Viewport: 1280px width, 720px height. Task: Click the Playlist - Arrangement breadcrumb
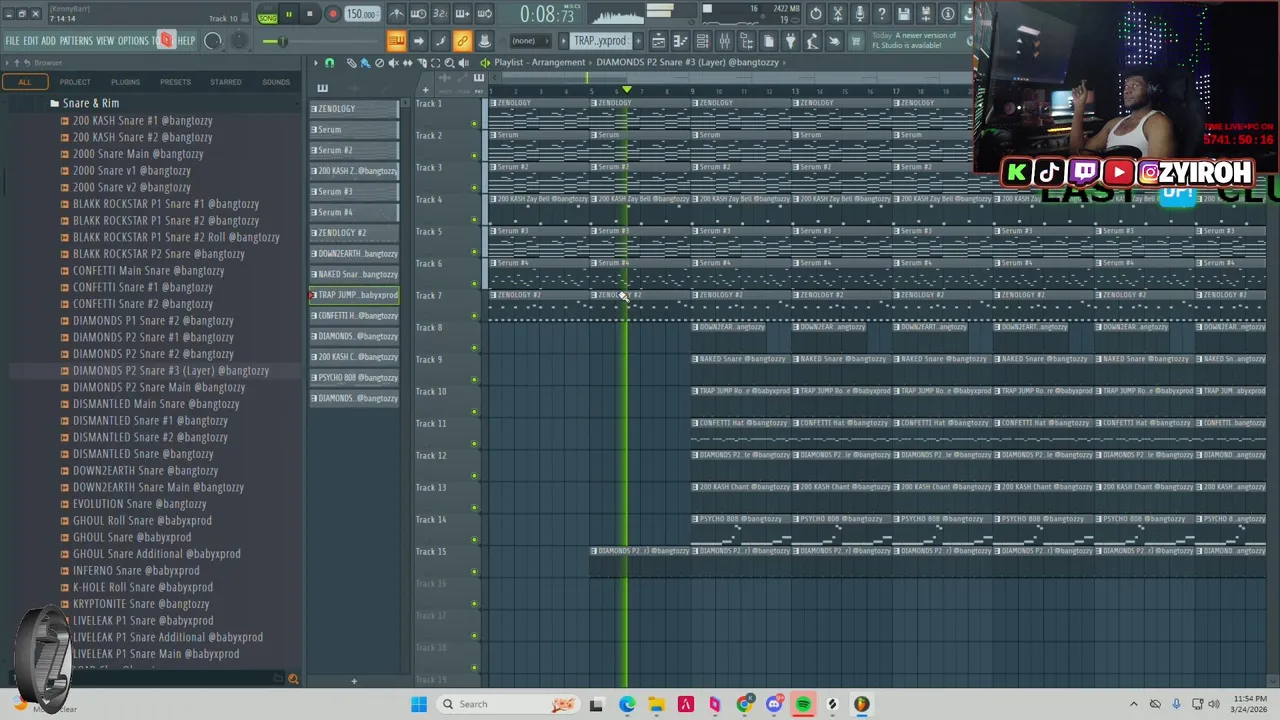(x=539, y=62)
